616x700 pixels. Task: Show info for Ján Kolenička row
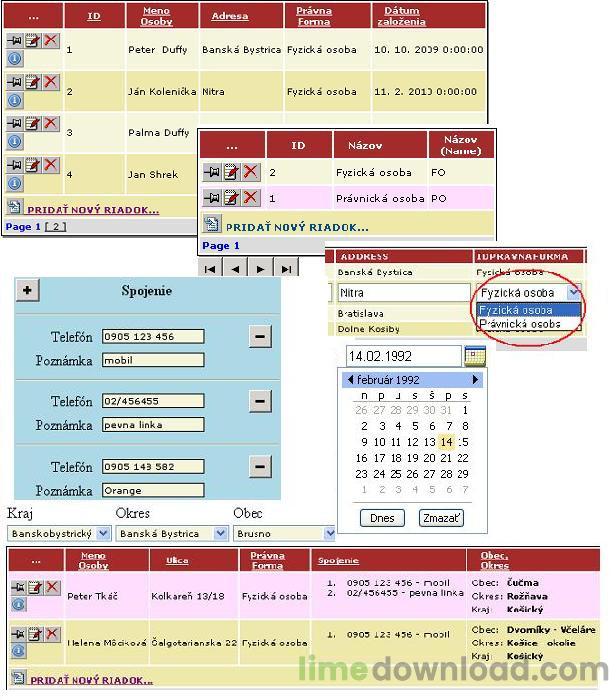click(15, 100)
